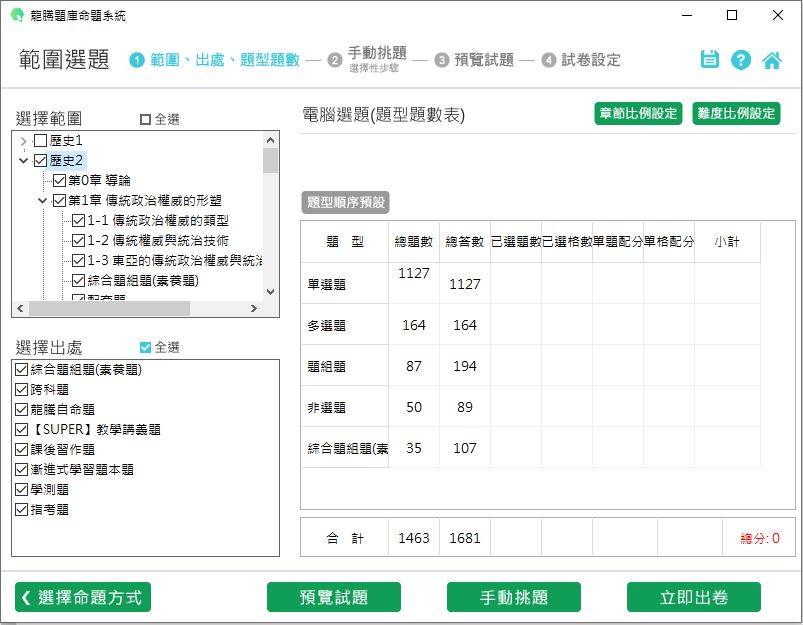Click step 2 circle icon

(x=334, y=60)
